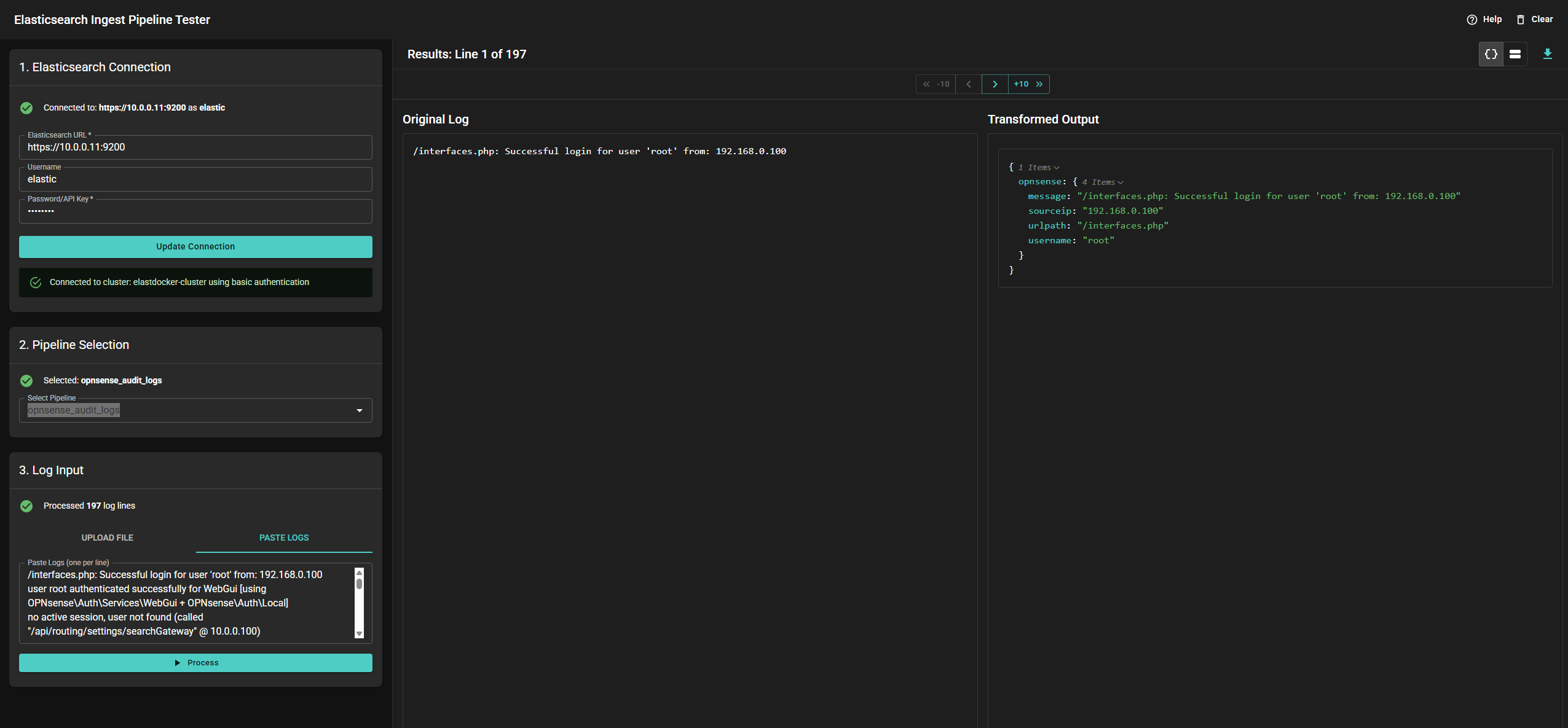Download results with the download icon
The width and height of the screenshot is (1568, 728).
coord(1548,54)
